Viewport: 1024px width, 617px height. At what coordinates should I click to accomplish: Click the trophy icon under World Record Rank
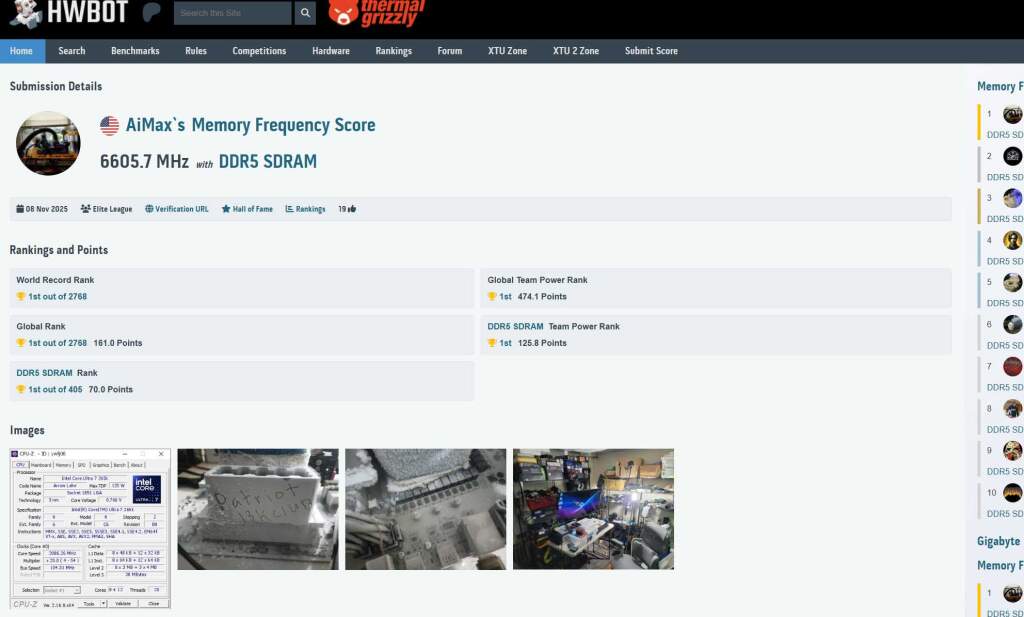[21, 297]
